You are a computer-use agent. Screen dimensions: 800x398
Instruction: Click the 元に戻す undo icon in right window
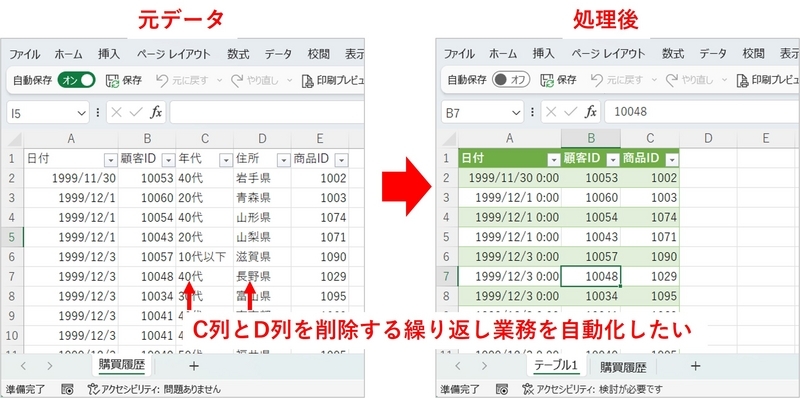pos(596,80)
